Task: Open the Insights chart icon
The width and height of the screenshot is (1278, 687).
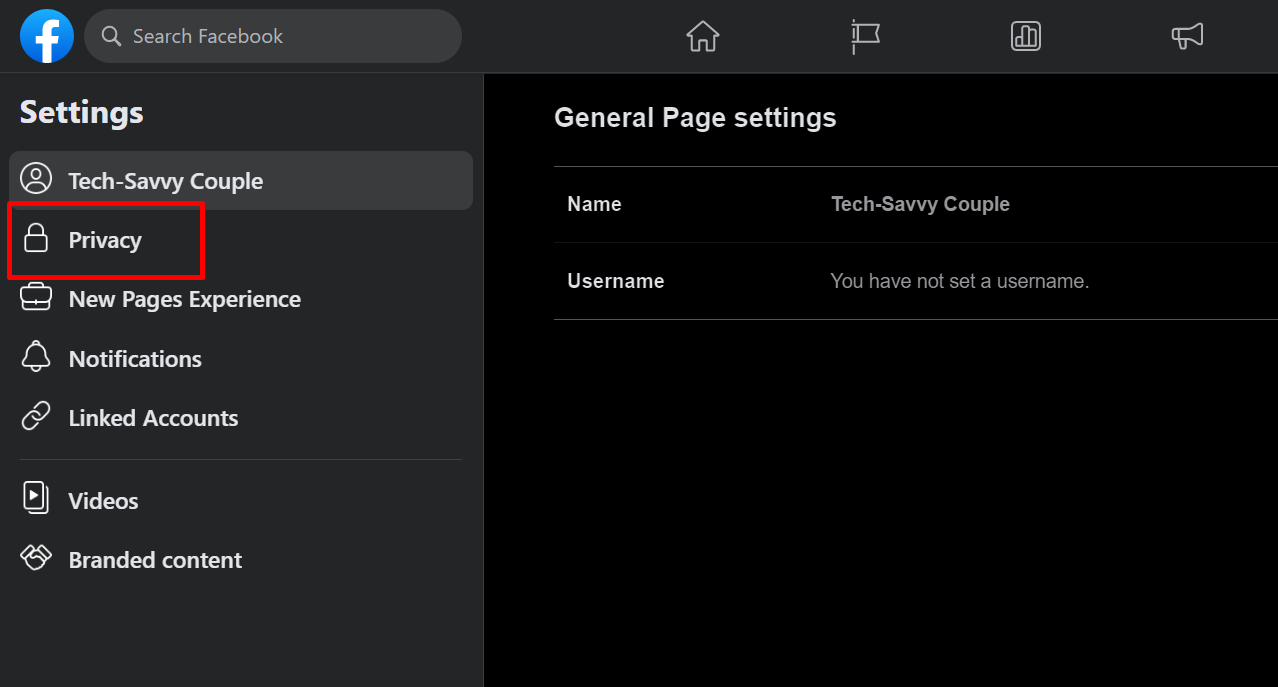Action: point(1025,36)
